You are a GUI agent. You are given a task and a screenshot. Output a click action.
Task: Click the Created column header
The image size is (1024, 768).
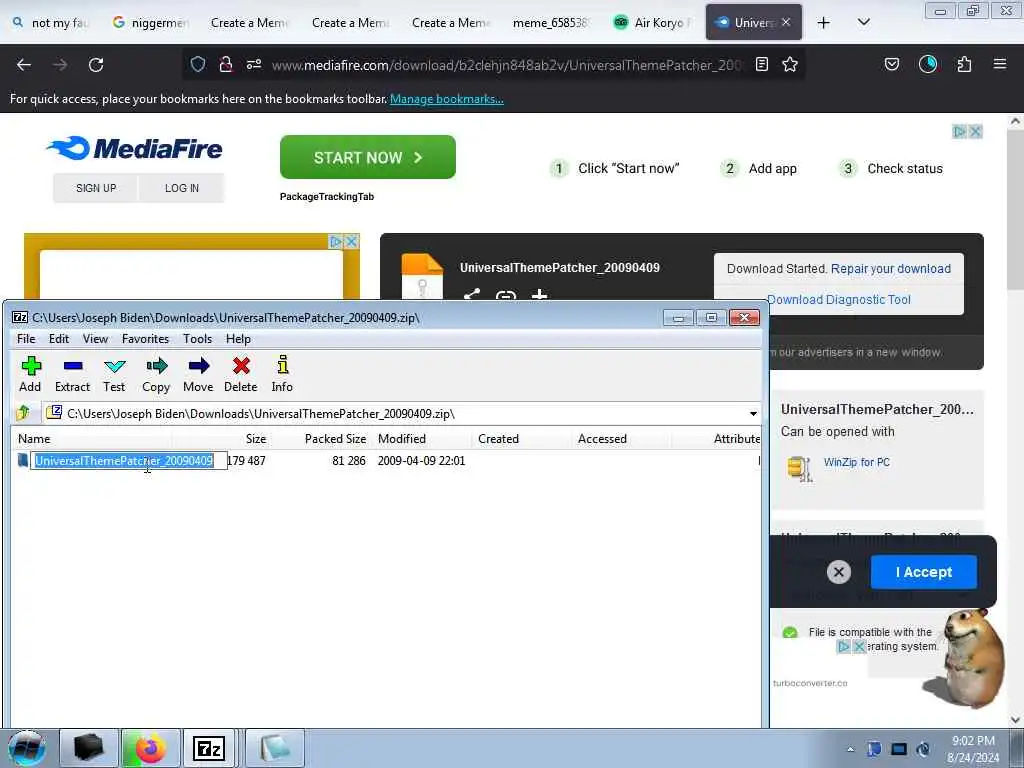520,439
